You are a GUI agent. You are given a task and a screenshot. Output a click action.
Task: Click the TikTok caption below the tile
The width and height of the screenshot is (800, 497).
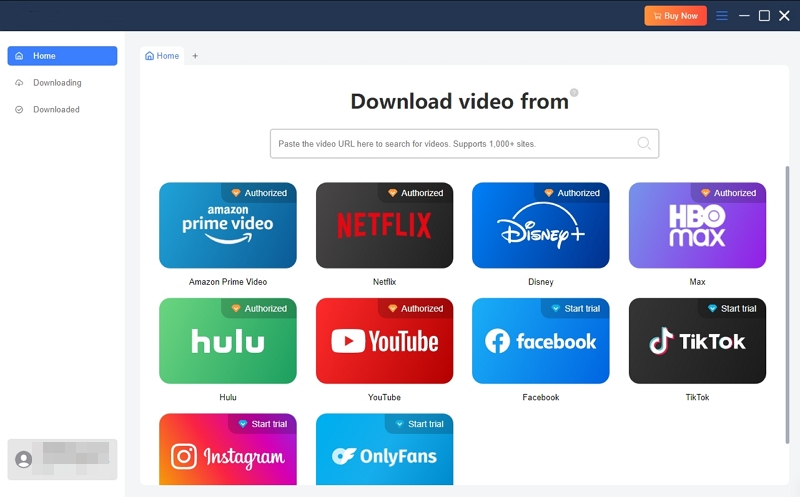(697, 397)
